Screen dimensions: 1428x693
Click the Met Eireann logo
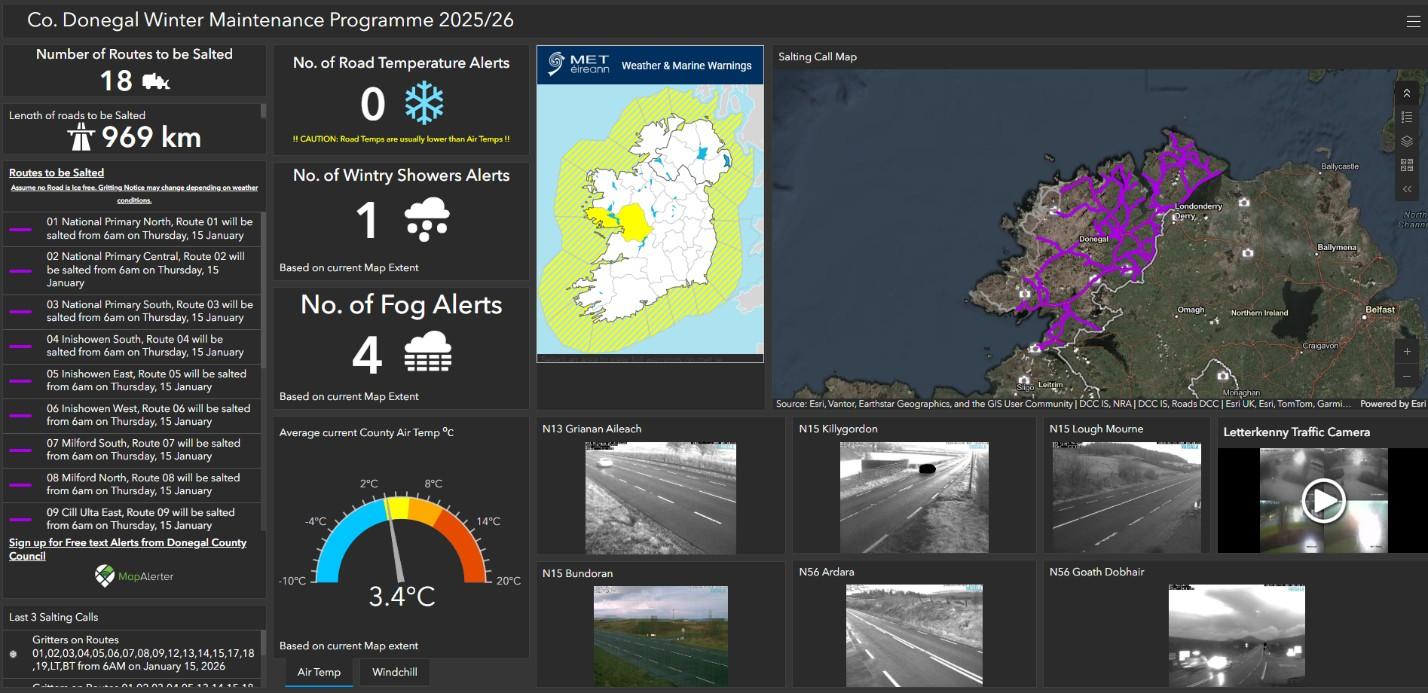coord(577,65)
